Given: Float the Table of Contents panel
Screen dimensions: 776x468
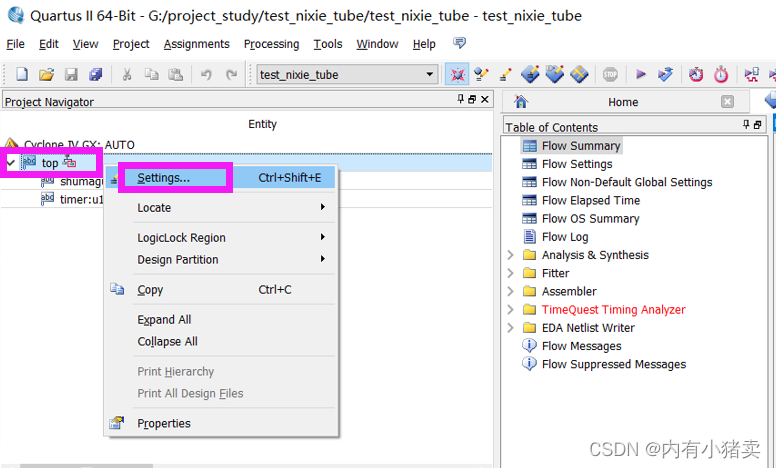Looking at the screenshot, I should coord(757,125).
